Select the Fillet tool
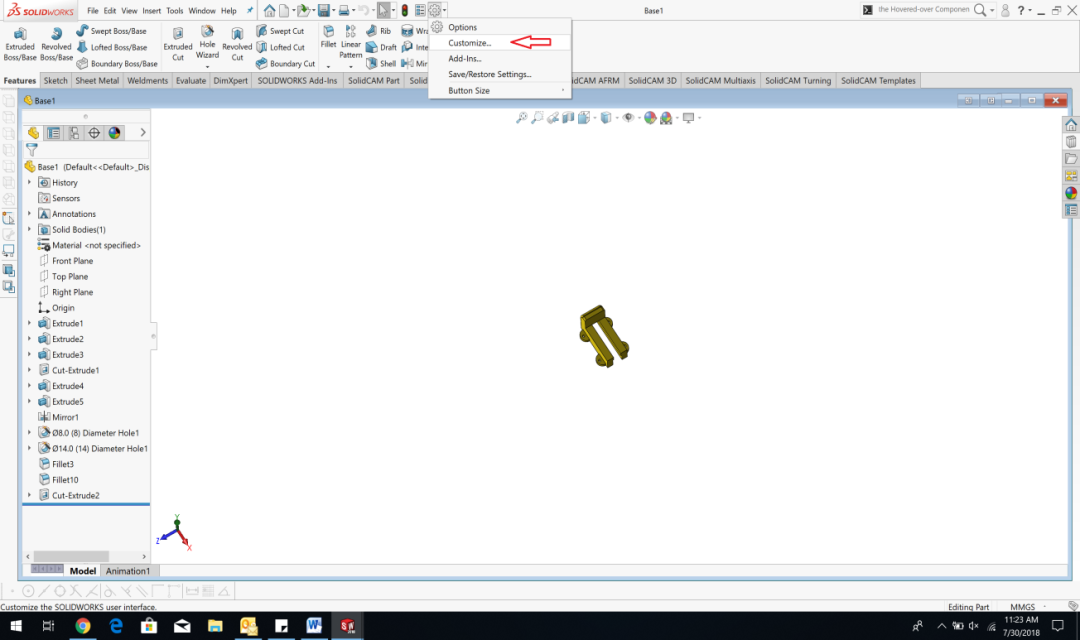This screenshot has height=640, width=1080. point(329,38)
